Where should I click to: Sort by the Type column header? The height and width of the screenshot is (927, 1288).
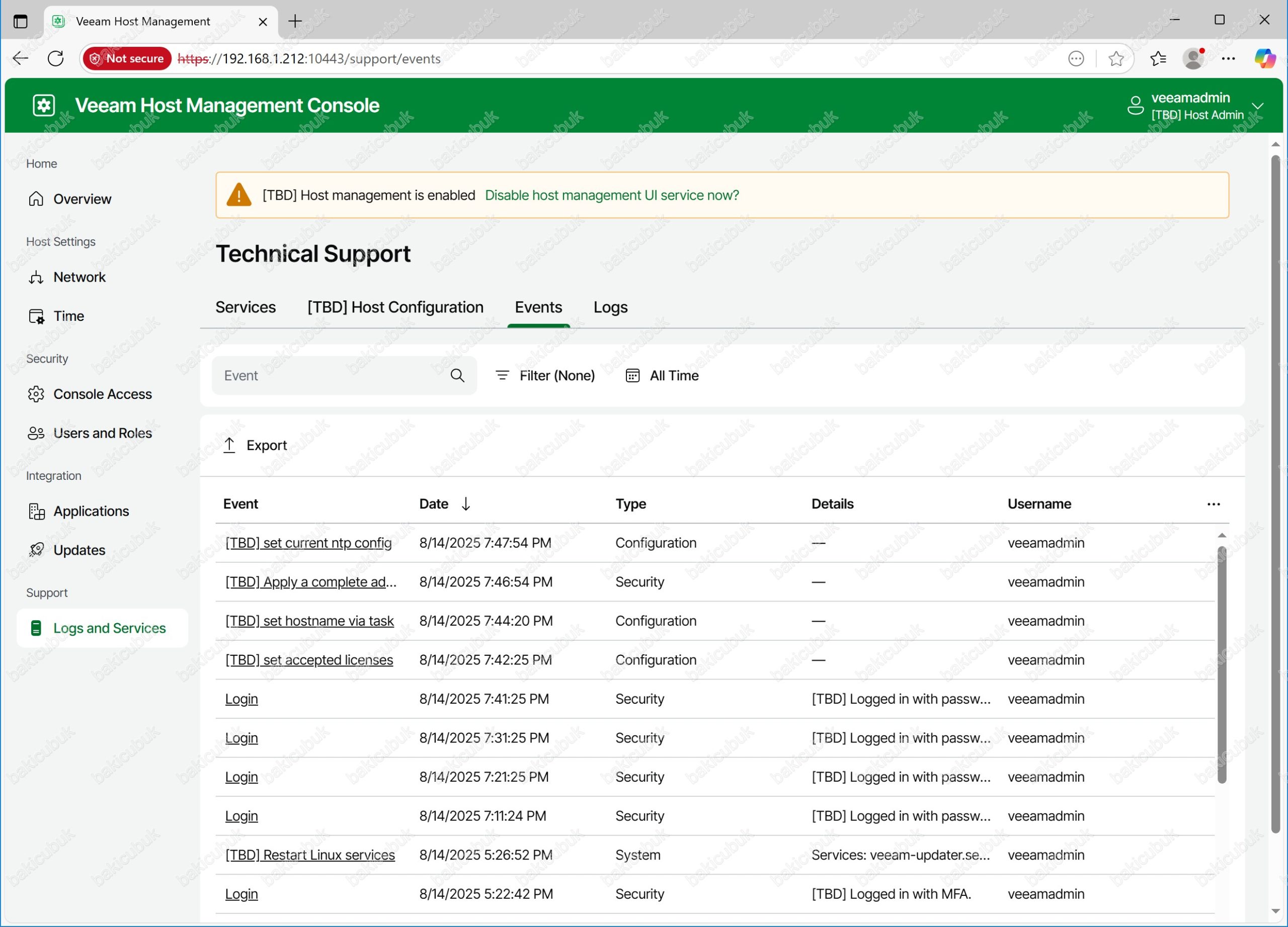point(630,504)
